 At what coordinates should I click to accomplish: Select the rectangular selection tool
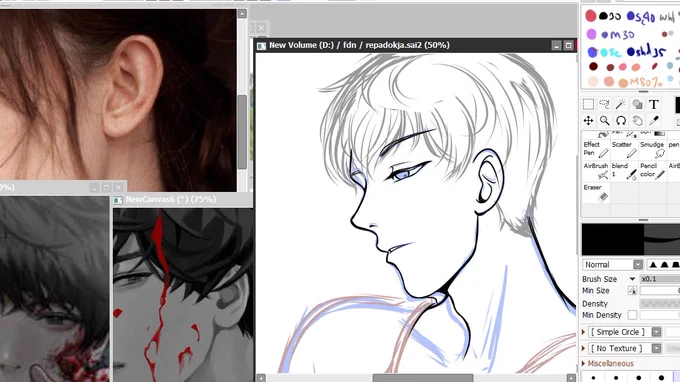tap(588, 104)
